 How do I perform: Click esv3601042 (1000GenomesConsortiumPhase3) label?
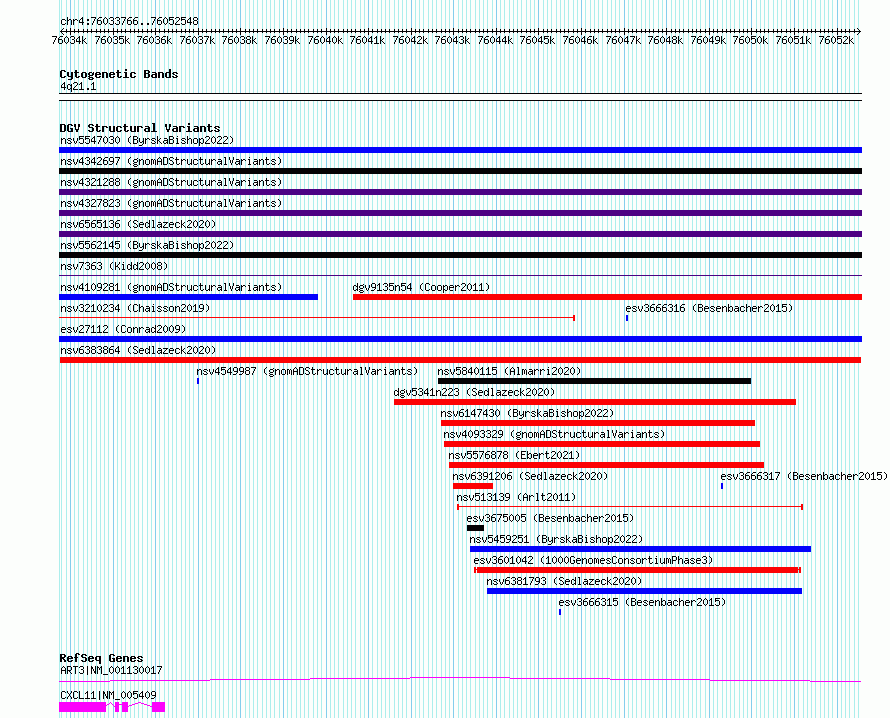tap(593, 560)
